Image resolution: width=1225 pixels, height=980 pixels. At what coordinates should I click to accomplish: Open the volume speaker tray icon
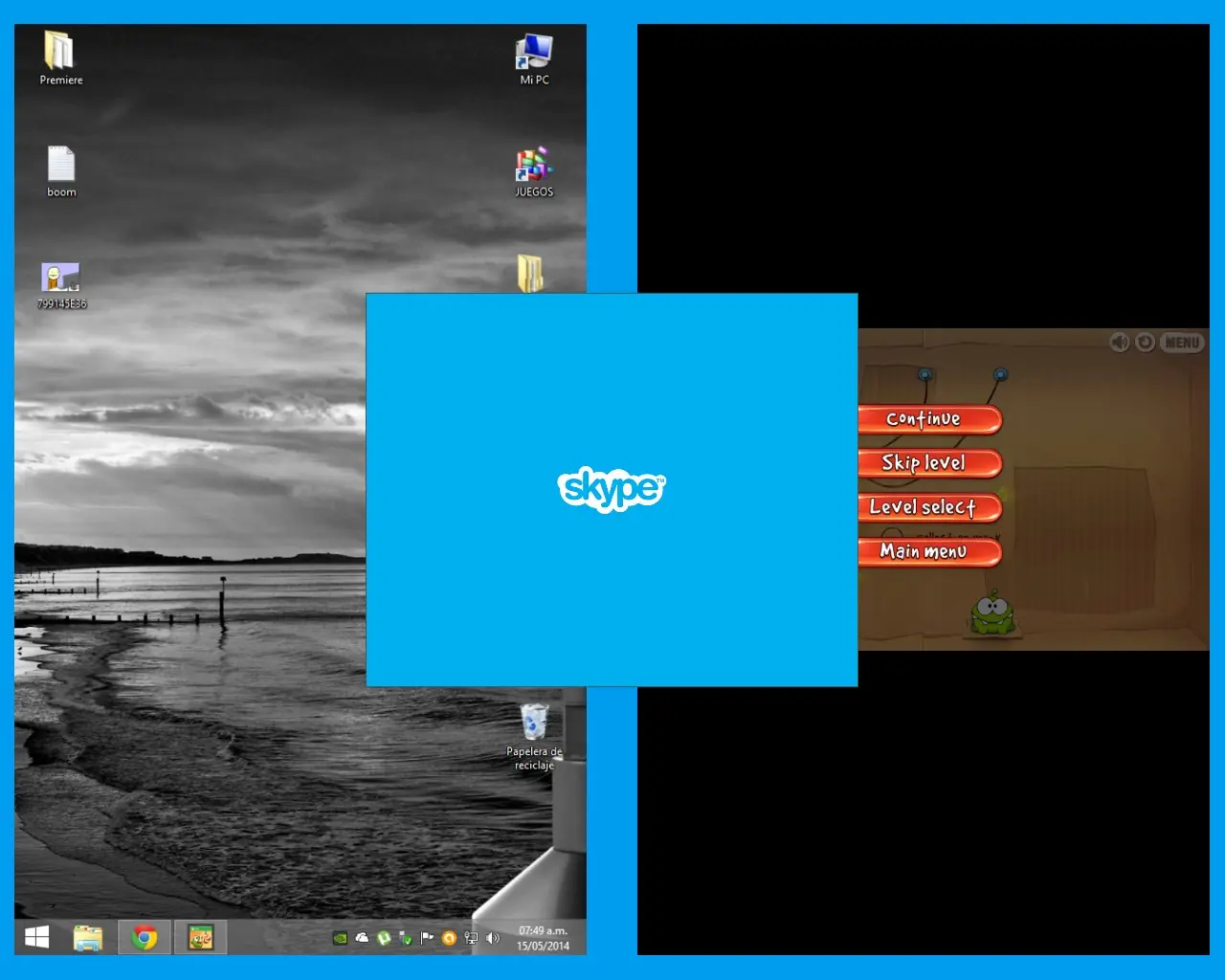pos(493,939)
